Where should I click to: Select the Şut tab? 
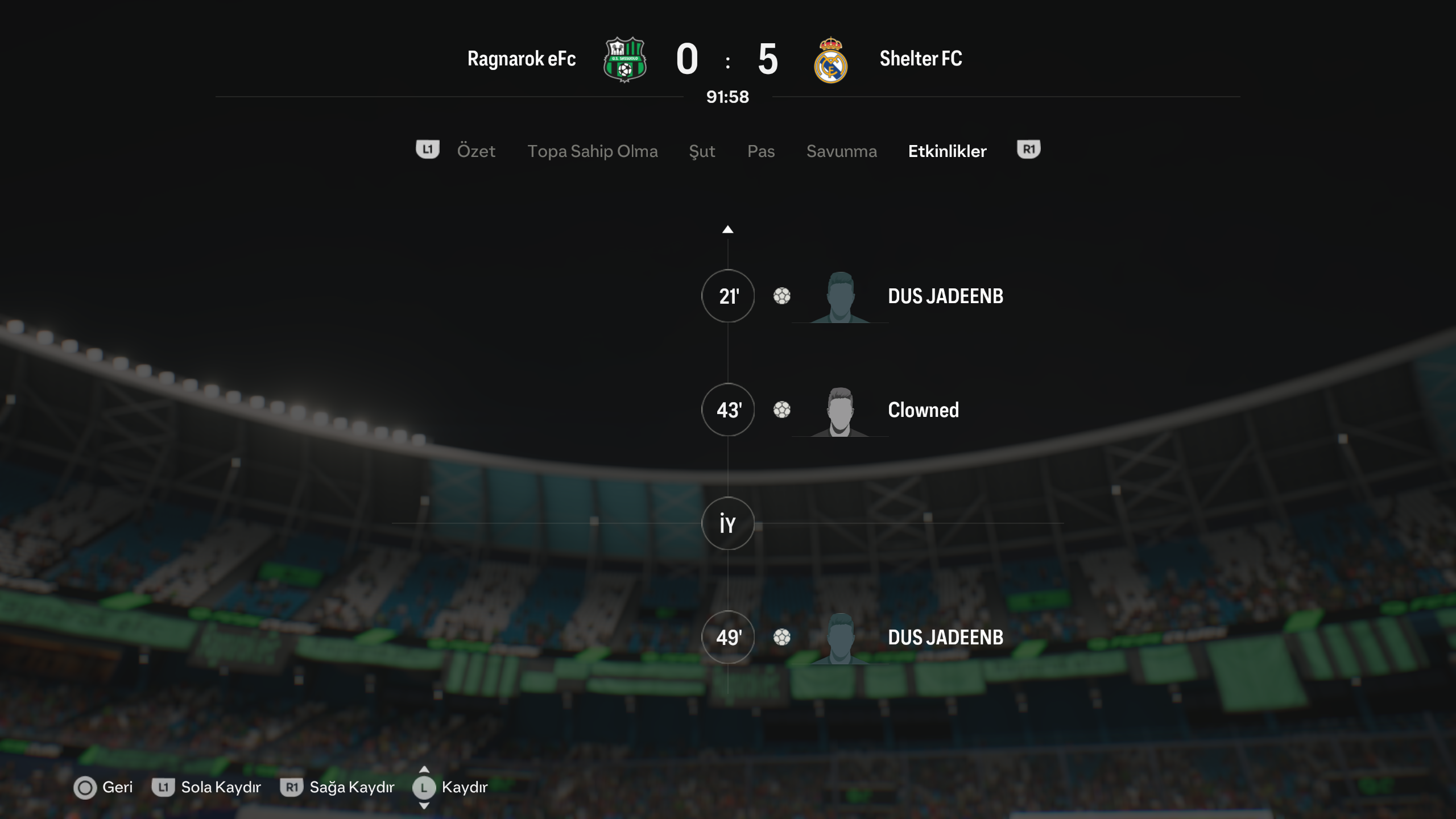coord(702,151)
